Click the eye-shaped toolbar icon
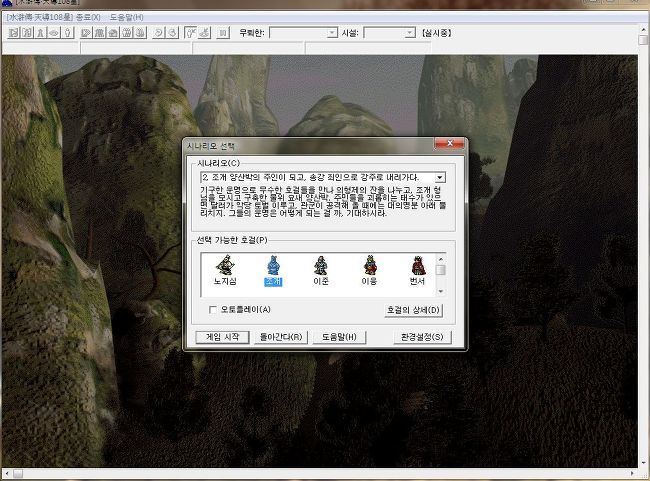650x481 pixels. (54, 33)
